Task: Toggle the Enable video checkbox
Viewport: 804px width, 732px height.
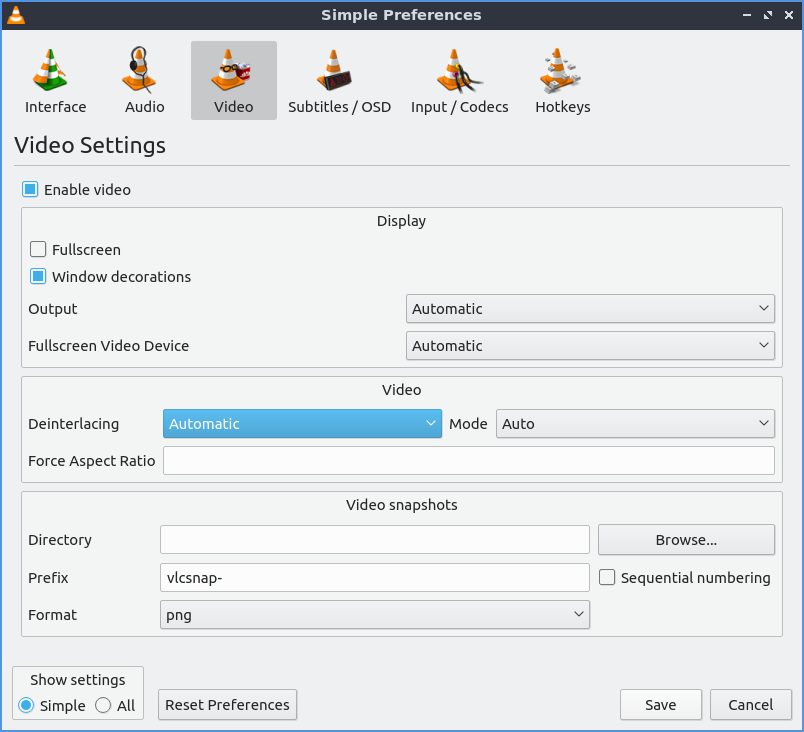Action: tap(31, 190)
